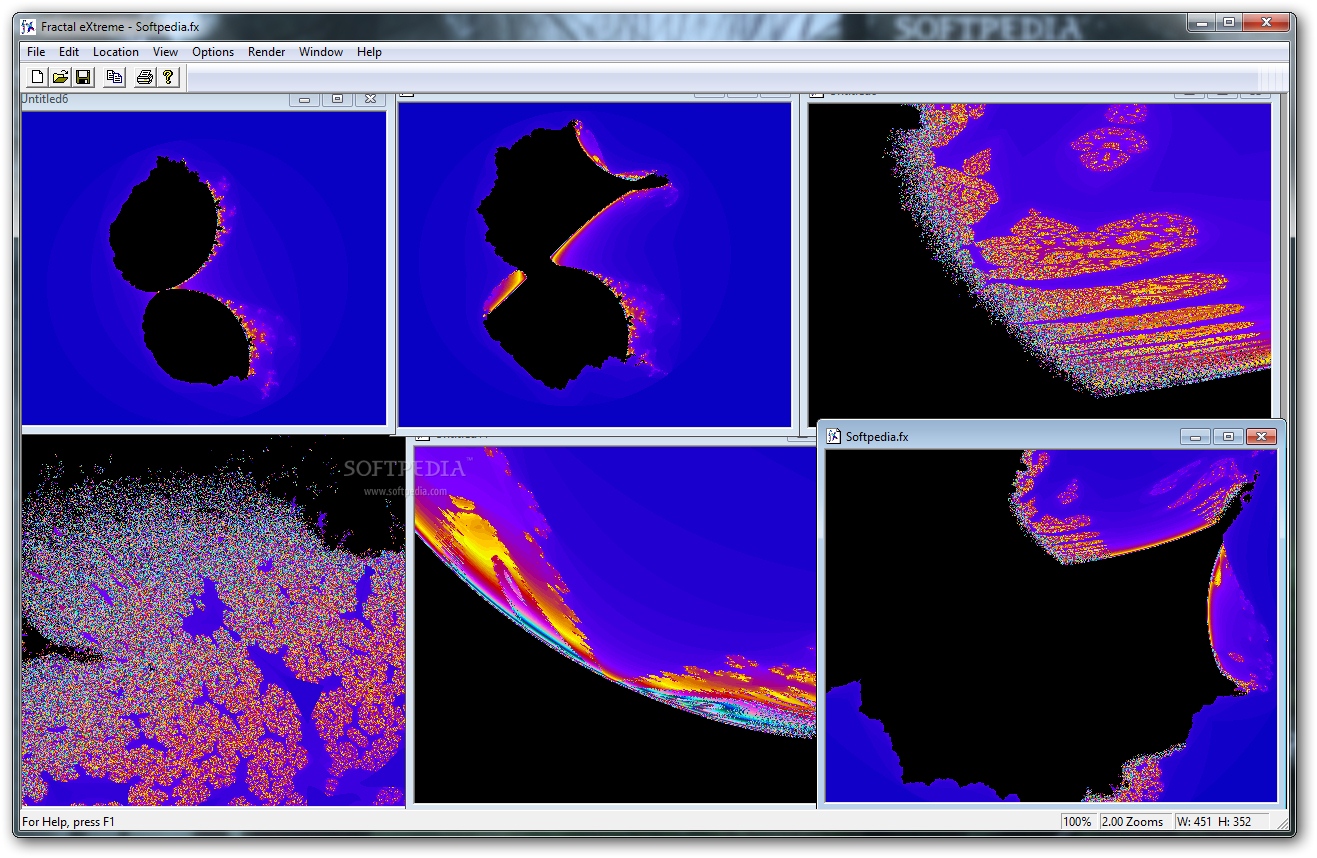Maximize the Softpedia.fx child window
The width and height of the screenshot is (1317, 858).
[1228, 436]
